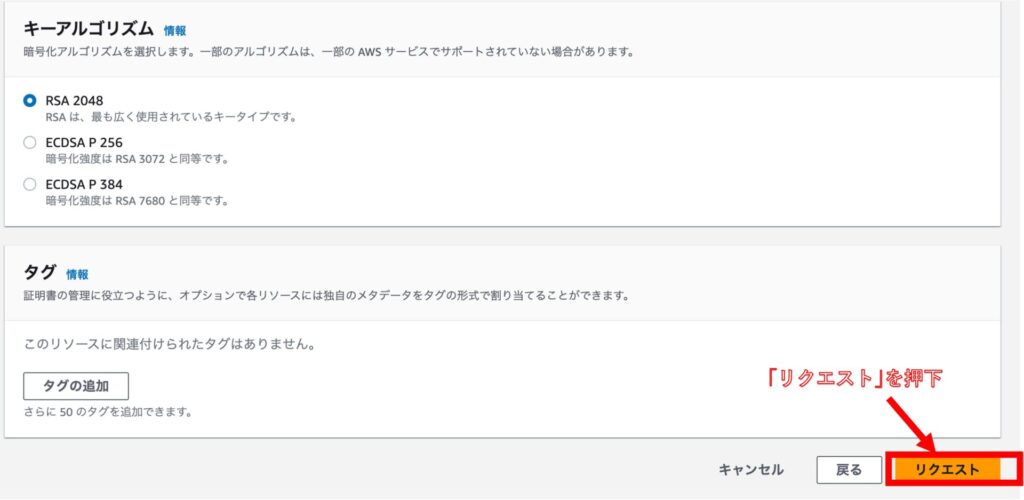Click the キャンセル button

(751, 470)
